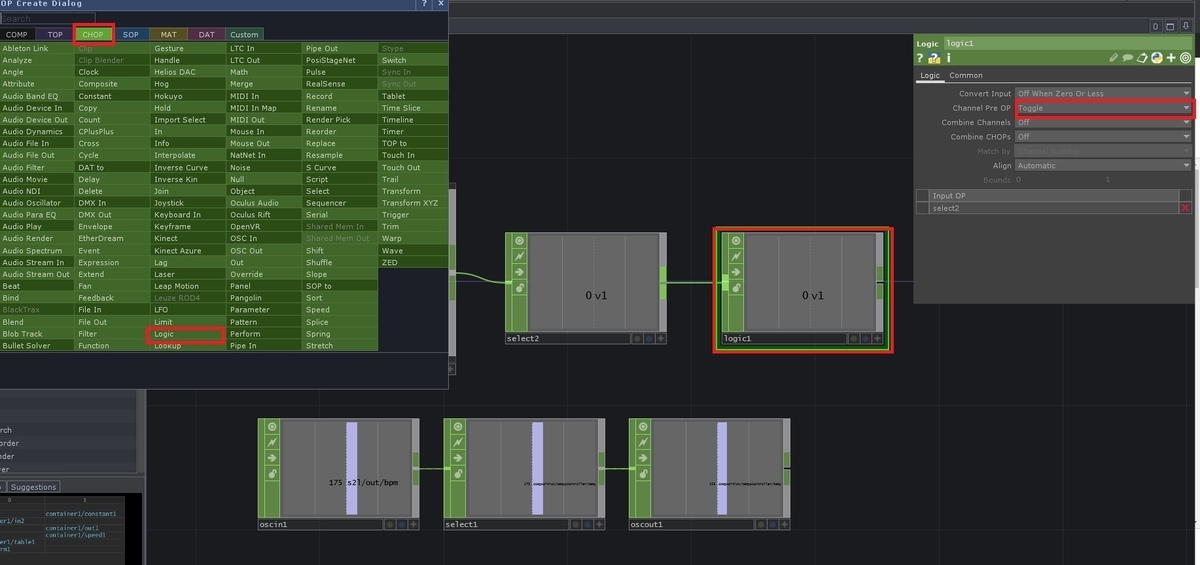1200x565 pixels.
Task: Choose the OSC In operator
Action: click(x=265, y=238)
